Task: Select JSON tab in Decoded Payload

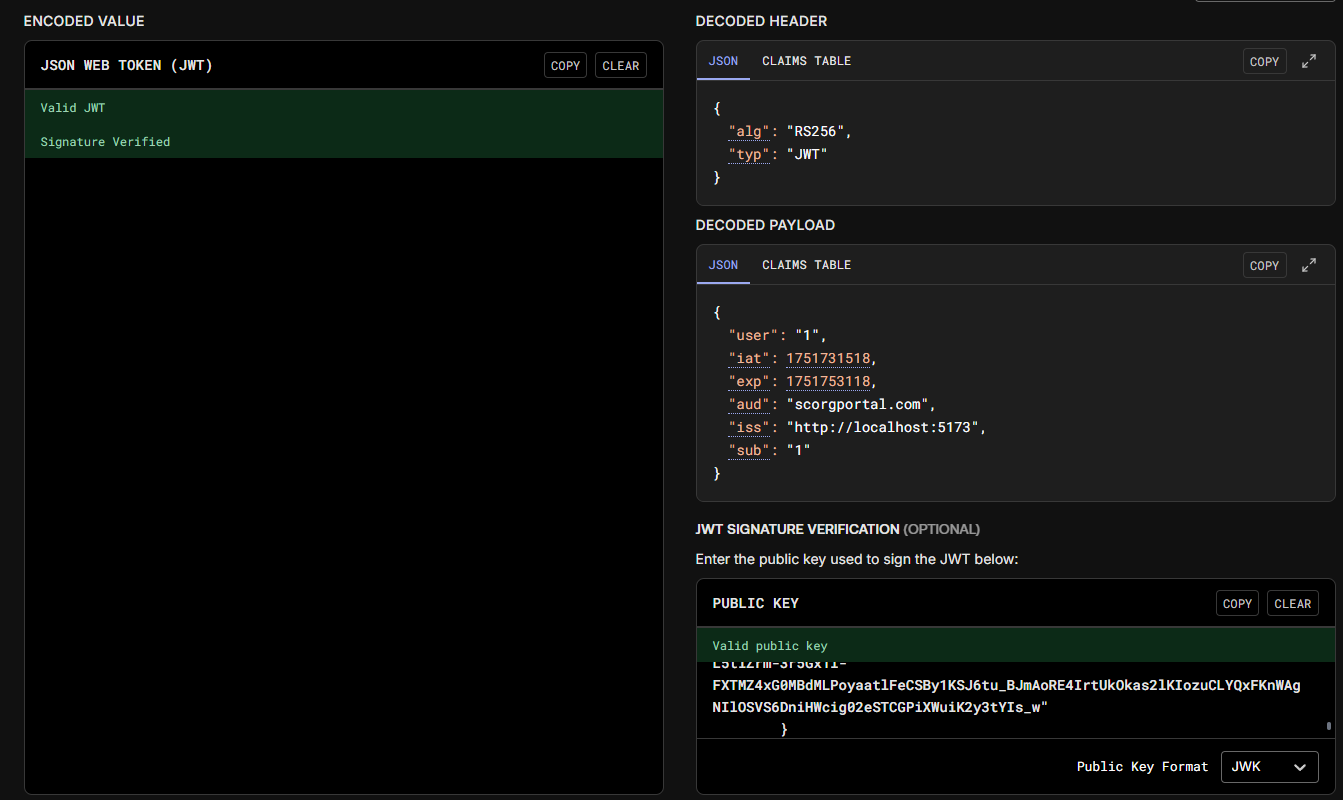Action: (723, 265)
